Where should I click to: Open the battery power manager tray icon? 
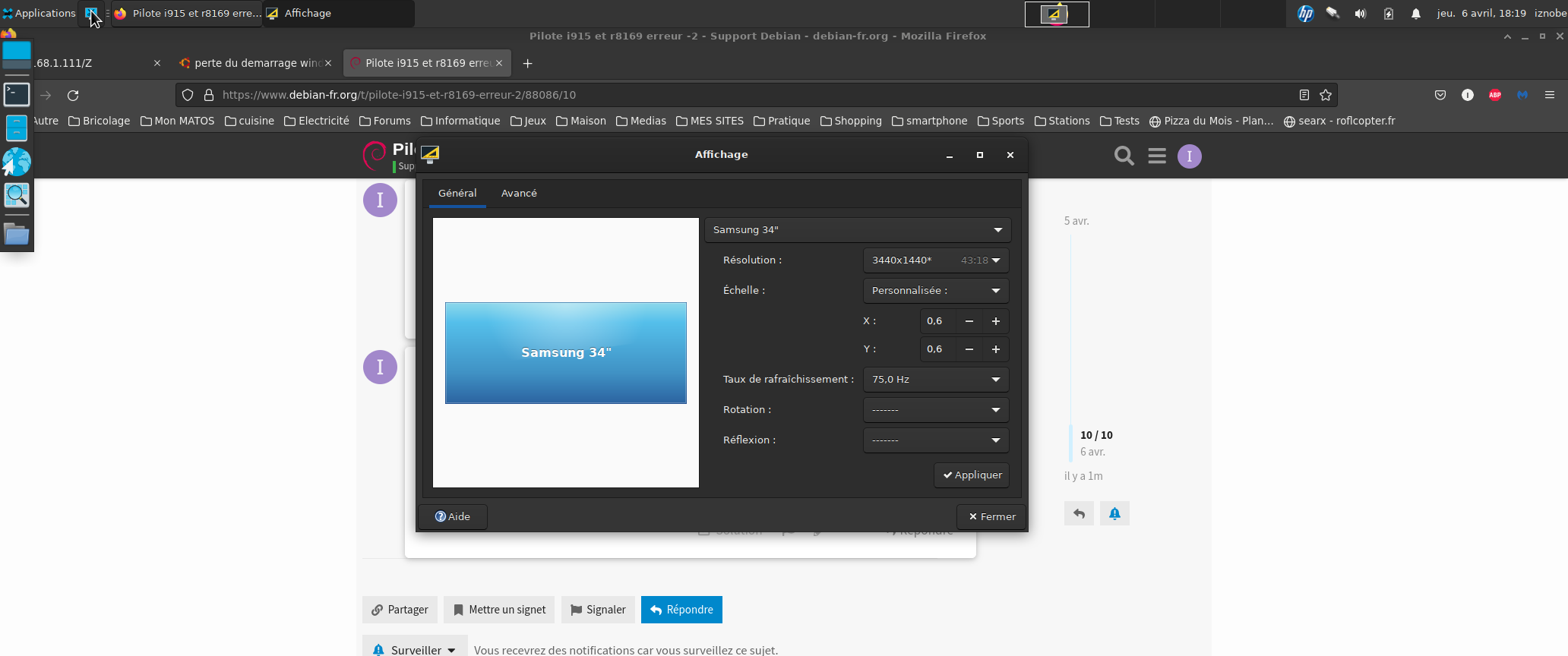coord(1389,13)
